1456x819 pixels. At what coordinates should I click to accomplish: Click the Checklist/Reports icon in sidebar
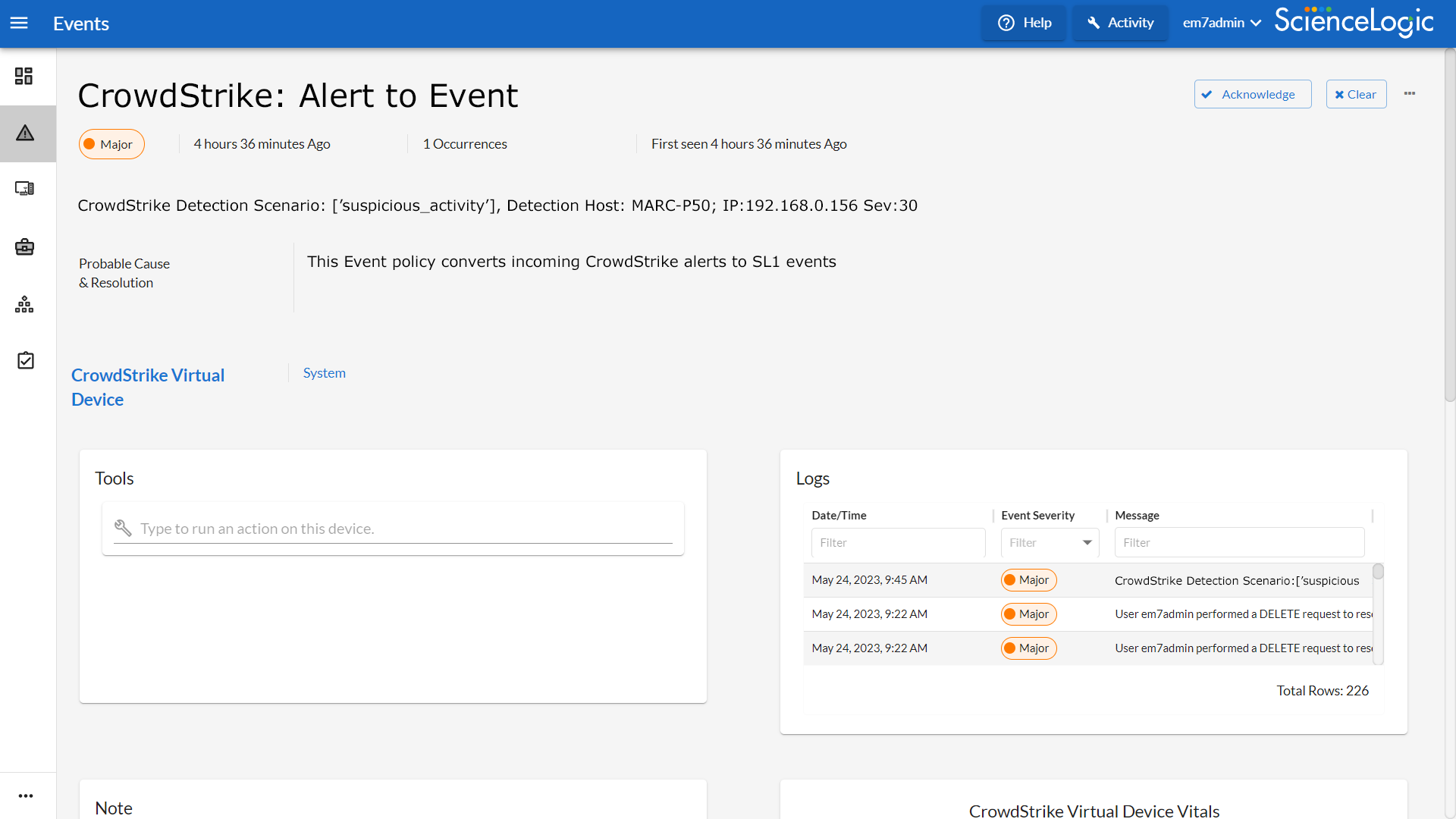coord(27,362)
